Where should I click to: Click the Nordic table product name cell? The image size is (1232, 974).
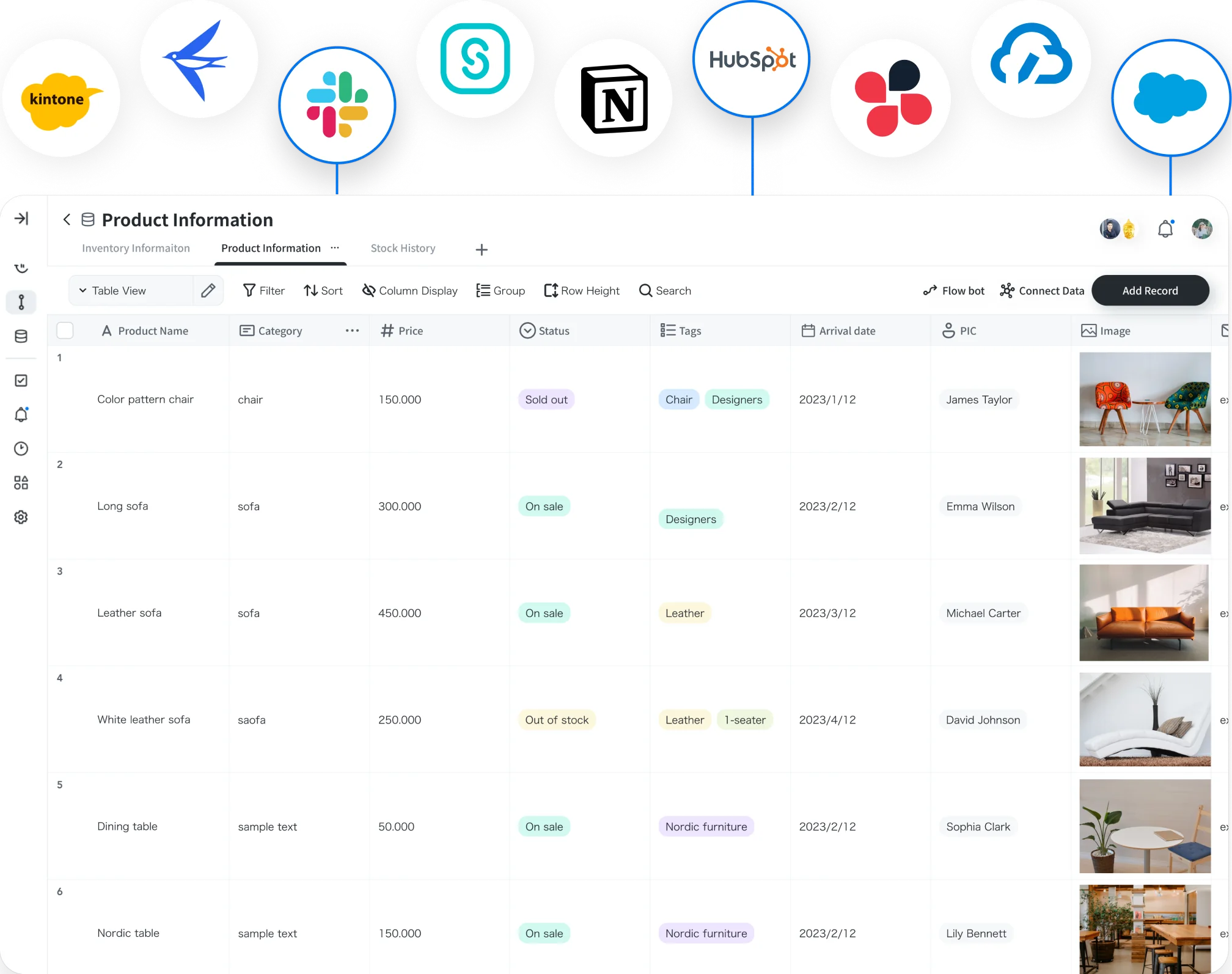pyautogui.click(x=128, y=933)
